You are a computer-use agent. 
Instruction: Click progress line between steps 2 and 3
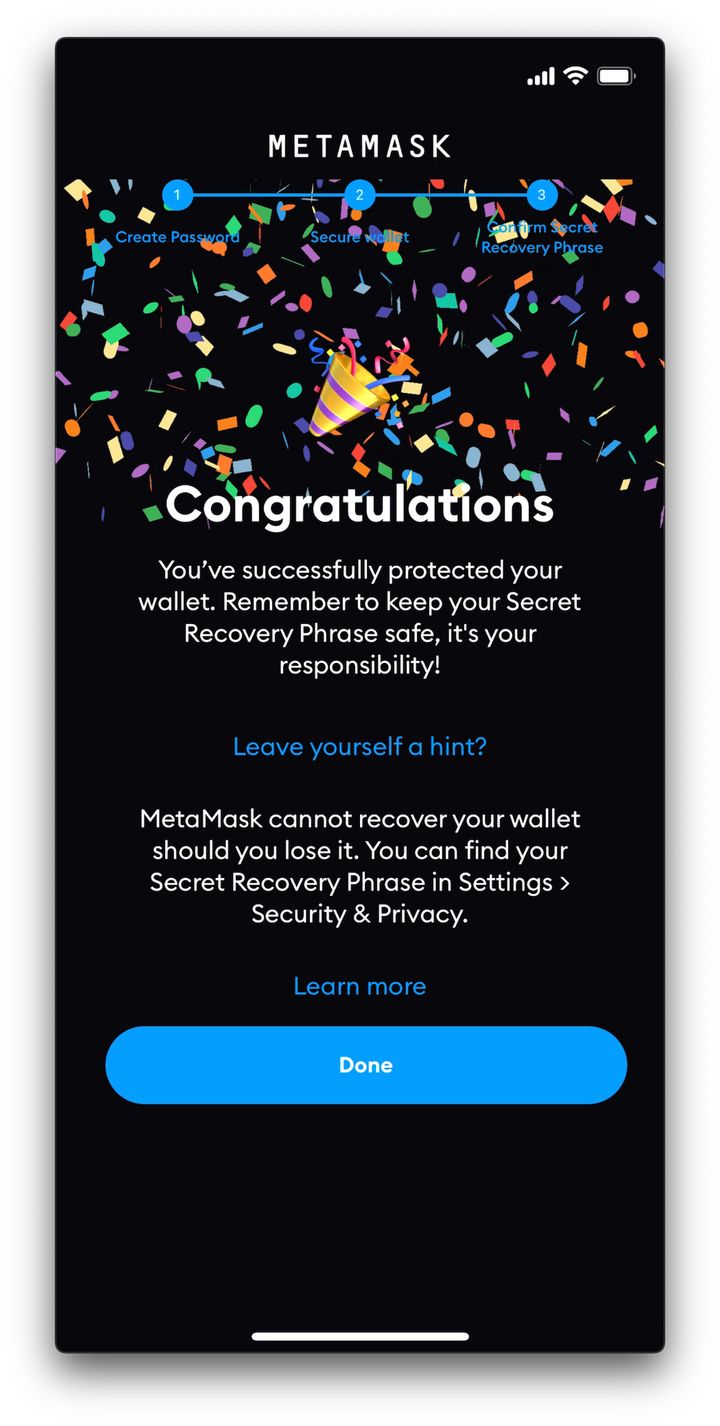[450, 195]
